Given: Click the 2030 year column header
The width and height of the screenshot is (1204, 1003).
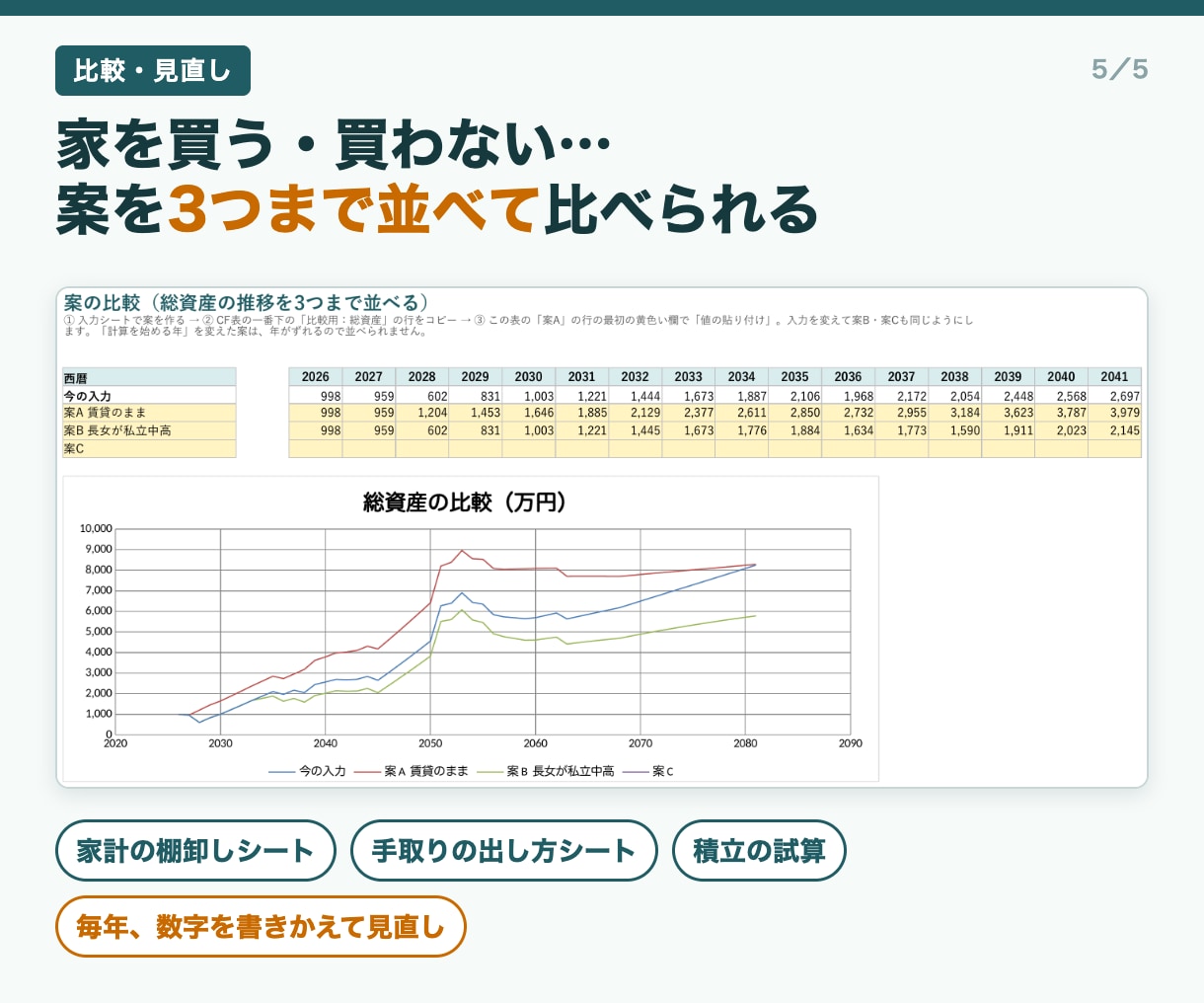Looking at the screenshot, I should pyautogui.click(x=529, y=377).
